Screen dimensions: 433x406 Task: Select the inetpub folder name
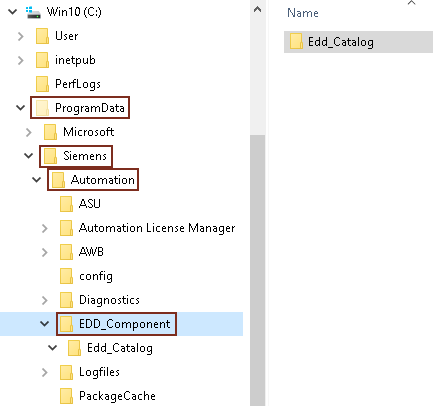(75, 60)
